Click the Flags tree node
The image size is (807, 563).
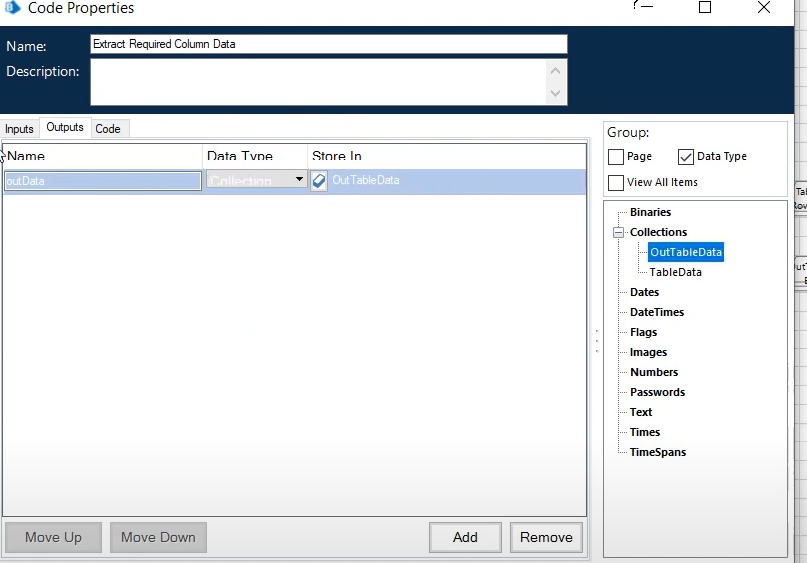(x=643, y=332)
